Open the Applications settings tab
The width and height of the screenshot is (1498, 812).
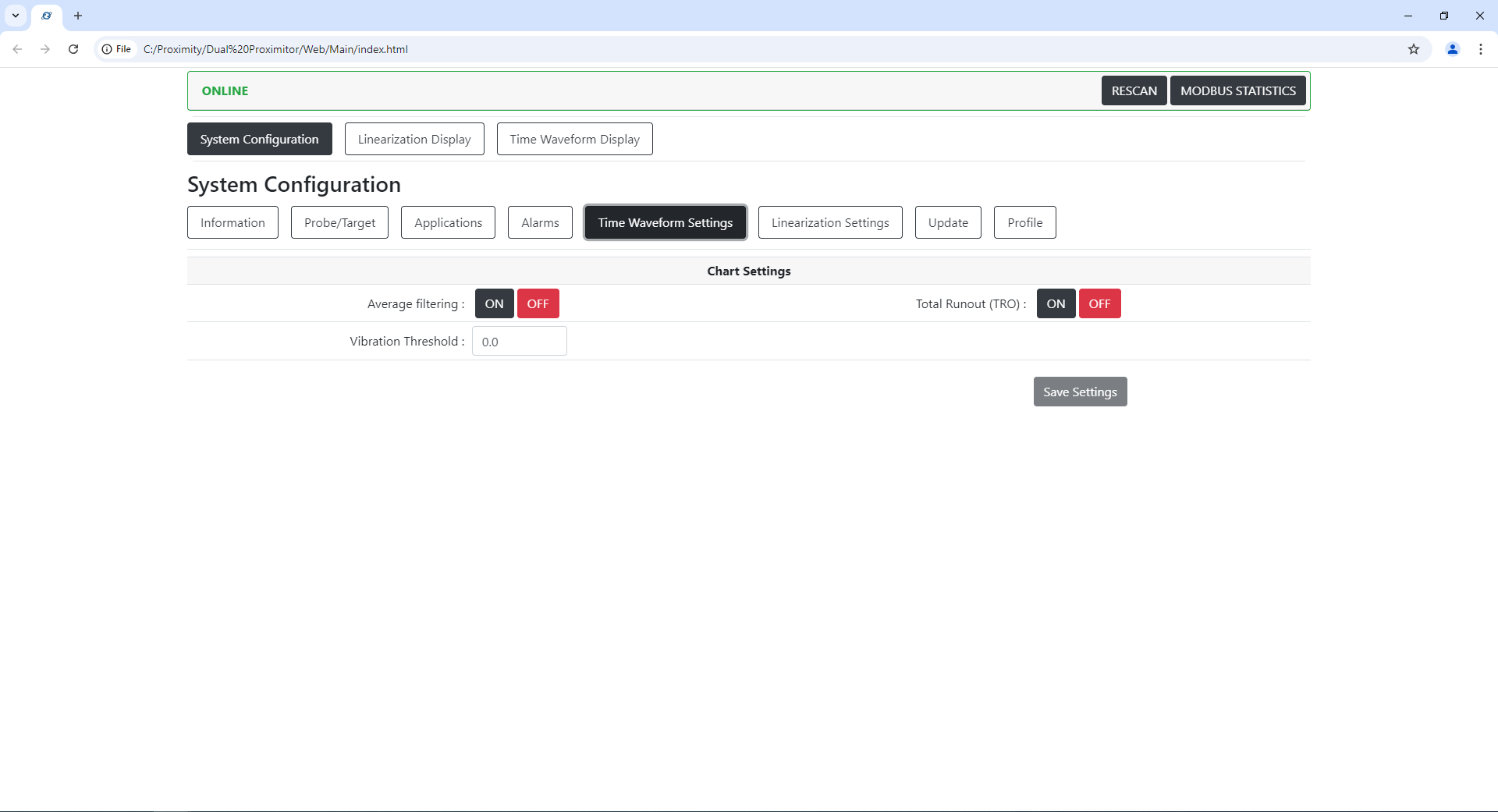[449, 222]
